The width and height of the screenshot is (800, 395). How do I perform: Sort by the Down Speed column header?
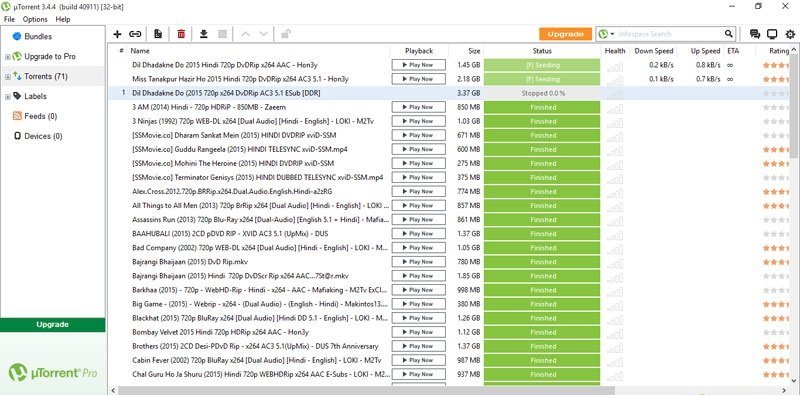[654, 51]
